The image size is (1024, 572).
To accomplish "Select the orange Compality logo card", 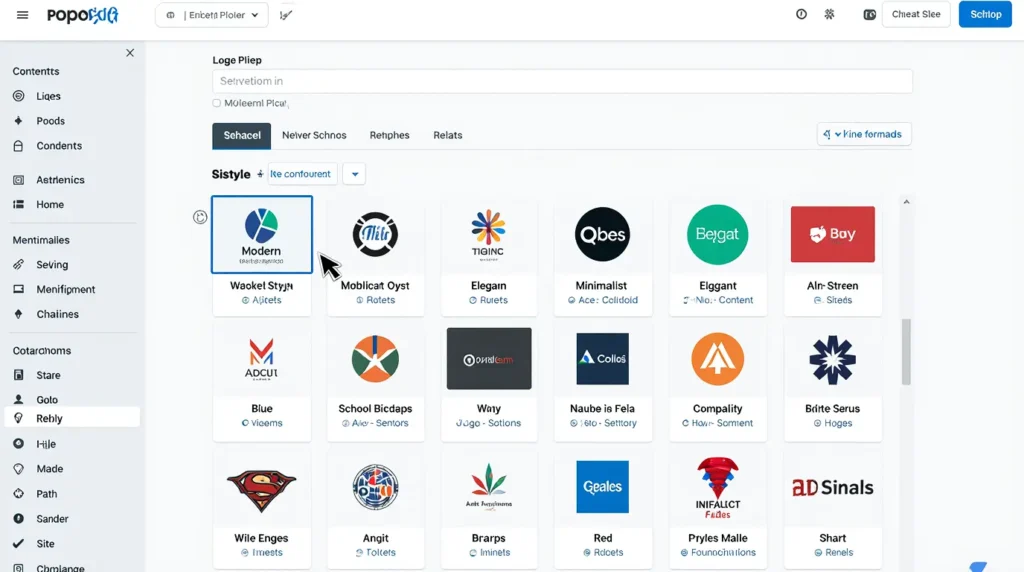I will 717,381.
